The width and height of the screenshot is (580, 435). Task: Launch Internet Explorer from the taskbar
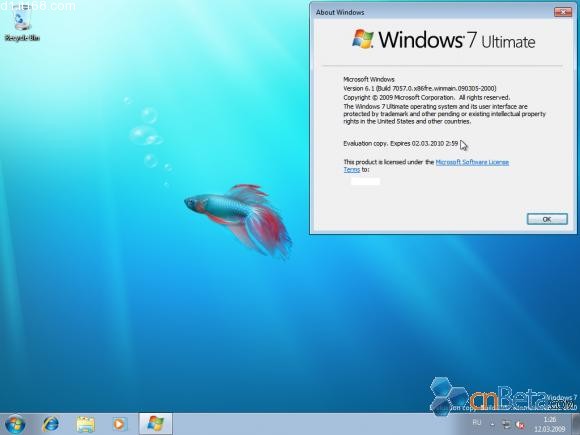coord(51,424)
